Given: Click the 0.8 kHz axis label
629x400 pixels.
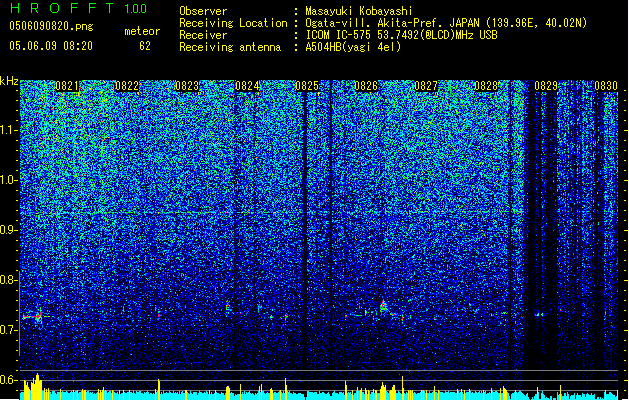Looking at the screenshot, I should (8, 280).
